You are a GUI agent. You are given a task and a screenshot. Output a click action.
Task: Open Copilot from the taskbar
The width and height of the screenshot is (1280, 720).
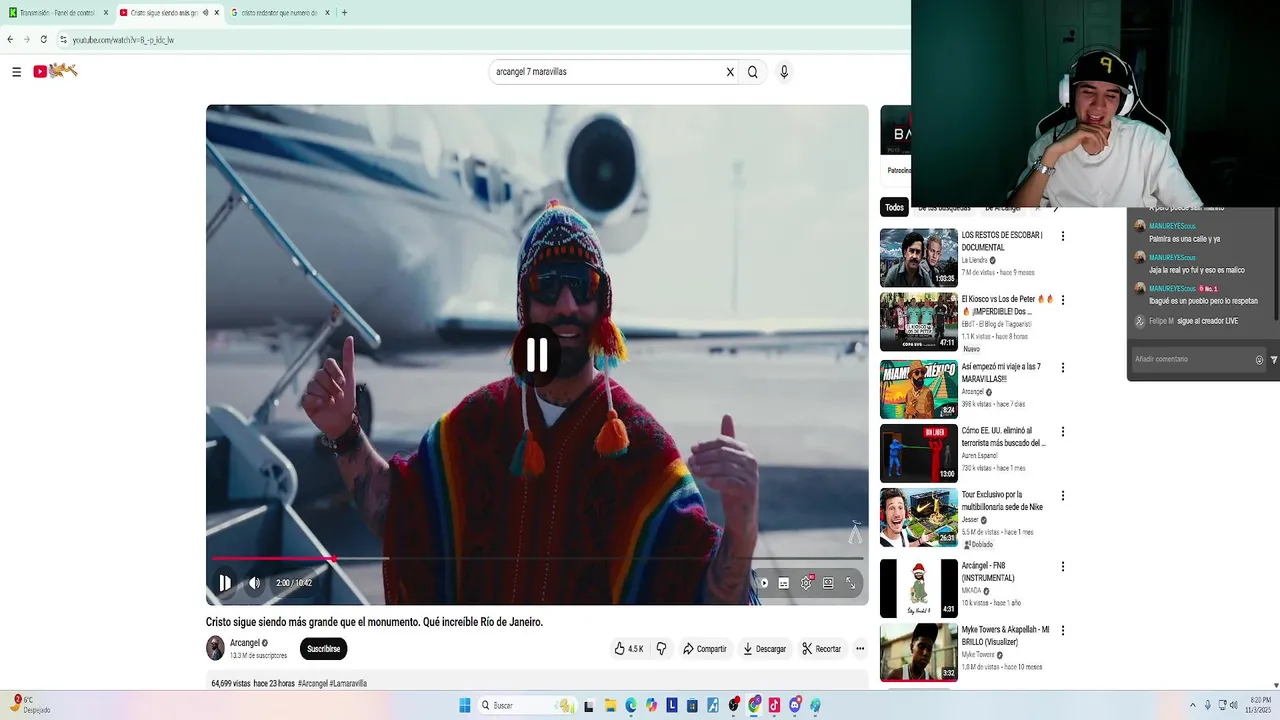tap(652, 705)
